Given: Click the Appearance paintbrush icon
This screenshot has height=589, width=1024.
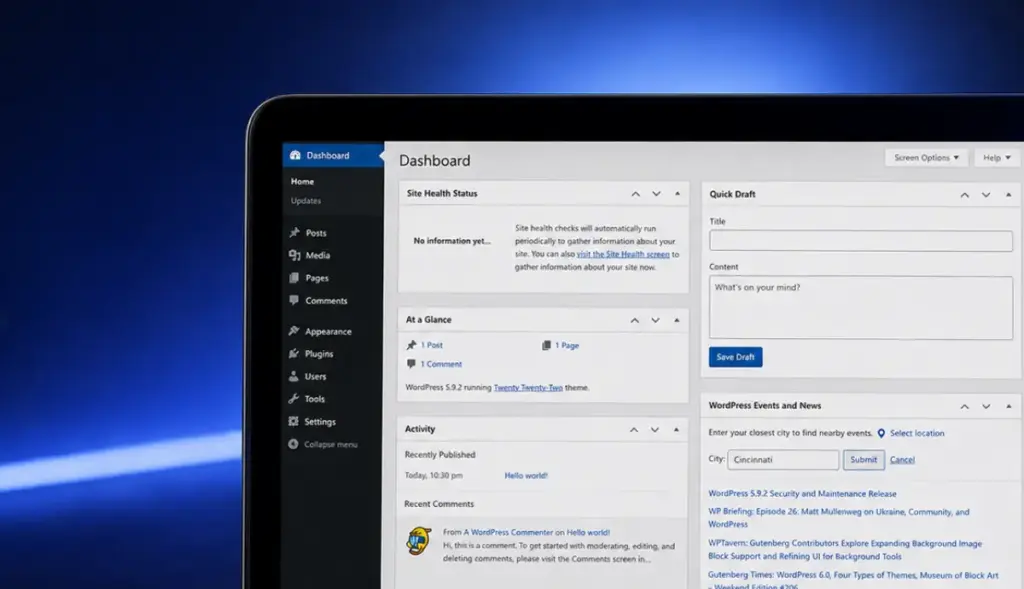Looking at the screenshot, I should (x=294, y=331).
